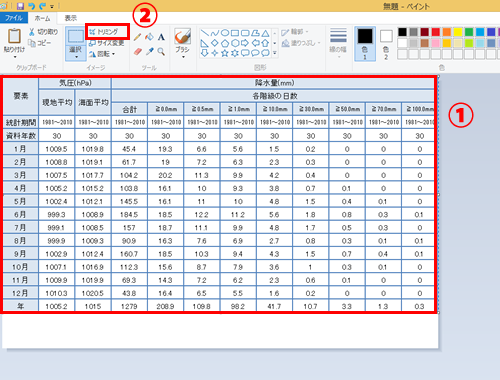Select the Text tool
The height and width of the screenshot is (380, 500).
point(161,37)
